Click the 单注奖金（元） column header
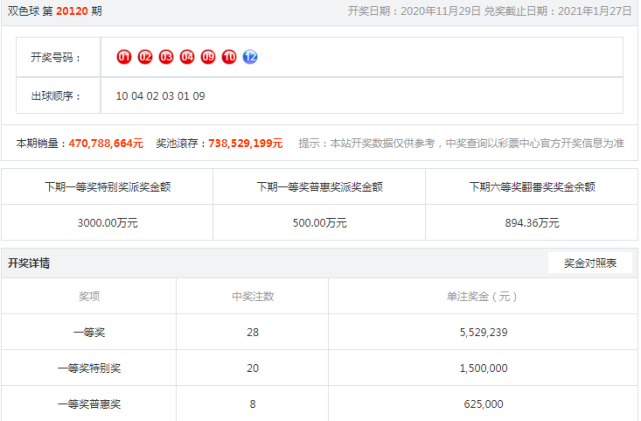Image resolution: width=641 pixels, height=421 pixels. point(483,296)
